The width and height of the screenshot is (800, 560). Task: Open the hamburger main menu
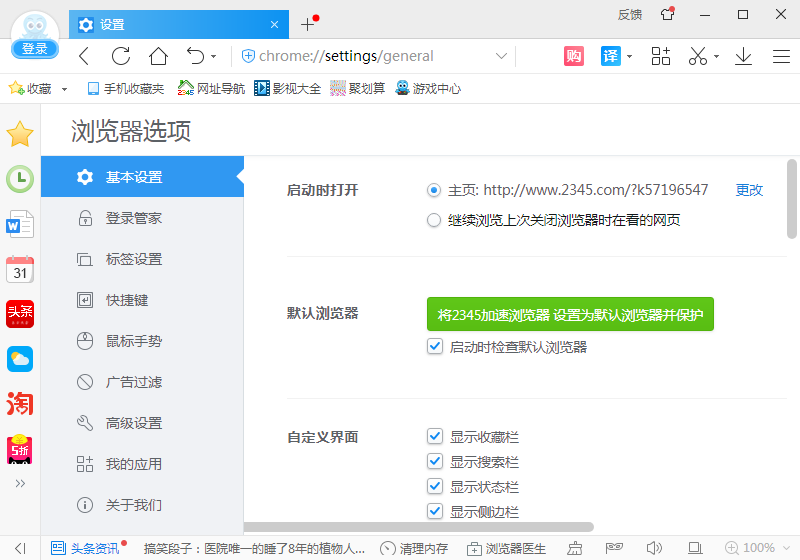point(781,56)
